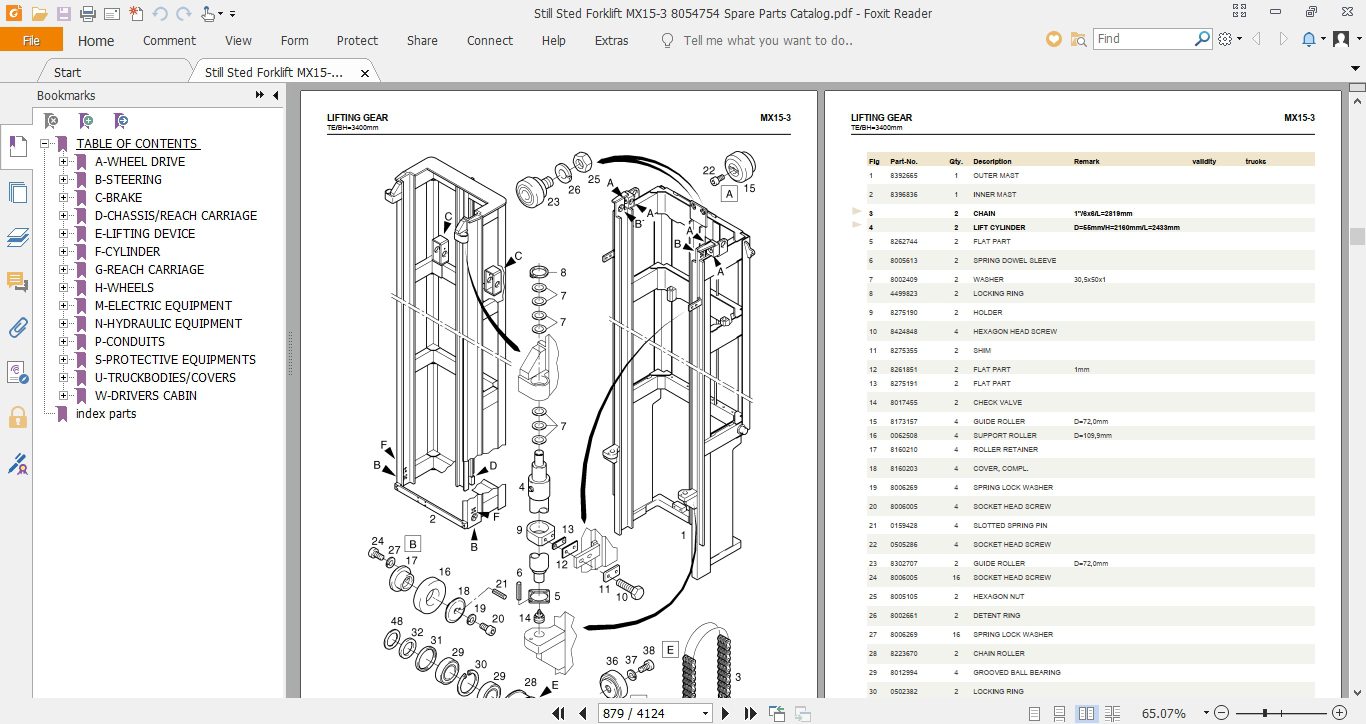Save the document with the floppy icon
This screenshot has width=1366, height=724.
pyautogui.click(x=64, y=14)
